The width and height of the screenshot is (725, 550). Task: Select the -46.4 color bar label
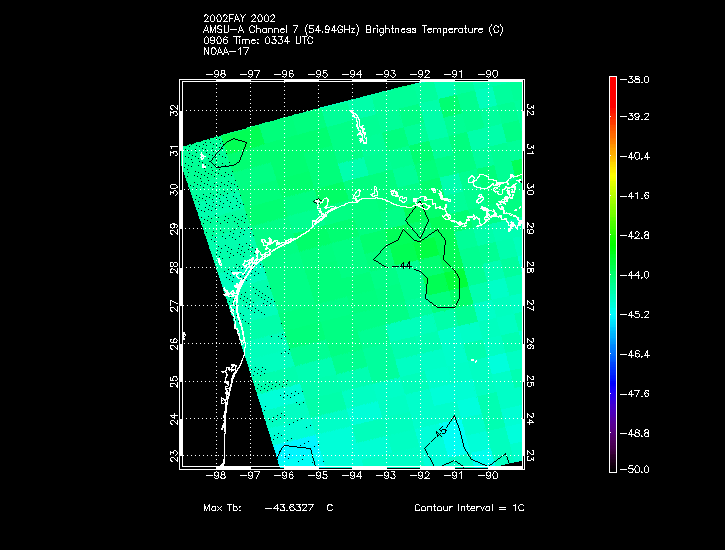pyautogui.click(x=634, y=354)
